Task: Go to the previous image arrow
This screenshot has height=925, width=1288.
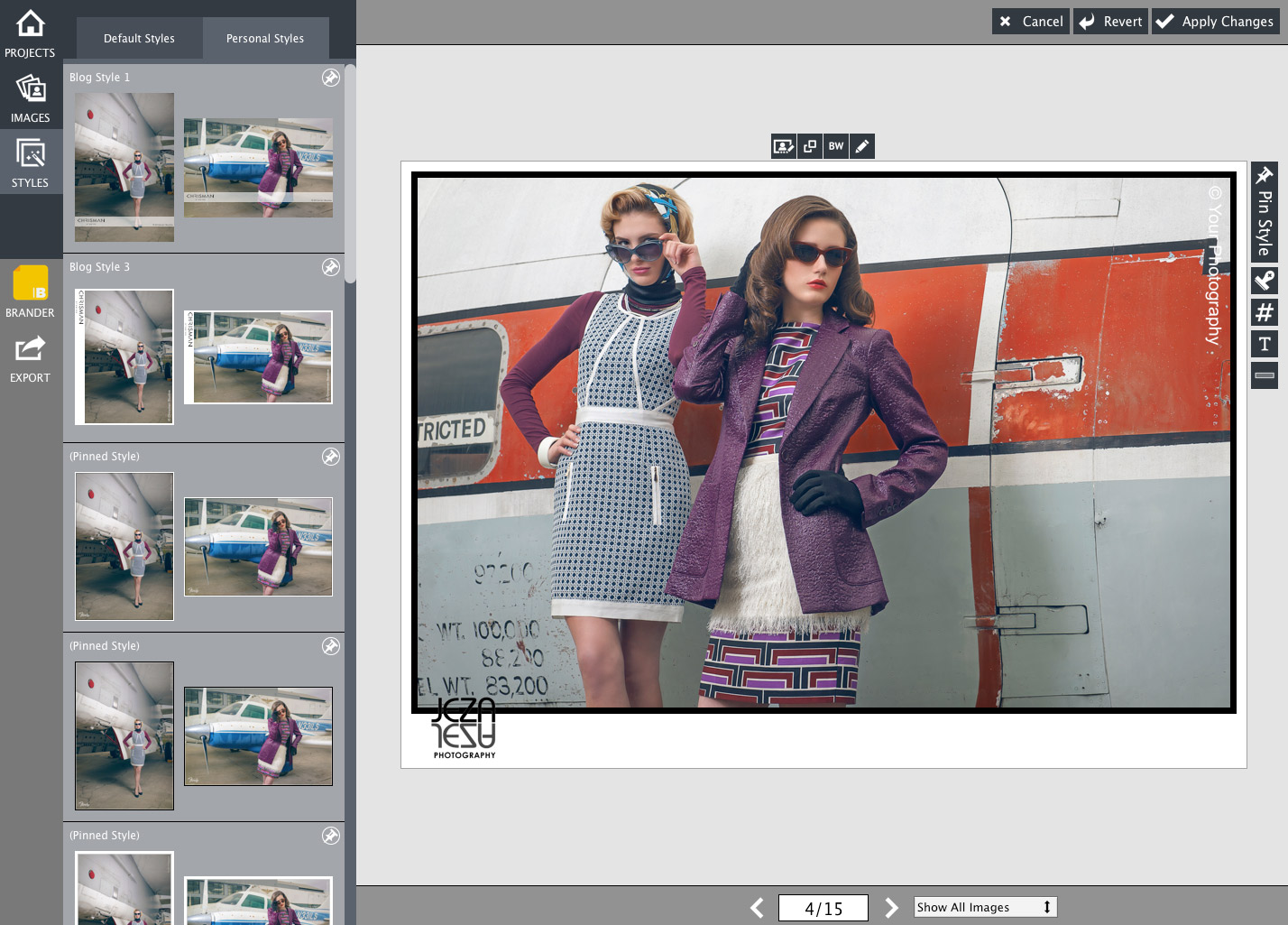Action: (757, 908)
